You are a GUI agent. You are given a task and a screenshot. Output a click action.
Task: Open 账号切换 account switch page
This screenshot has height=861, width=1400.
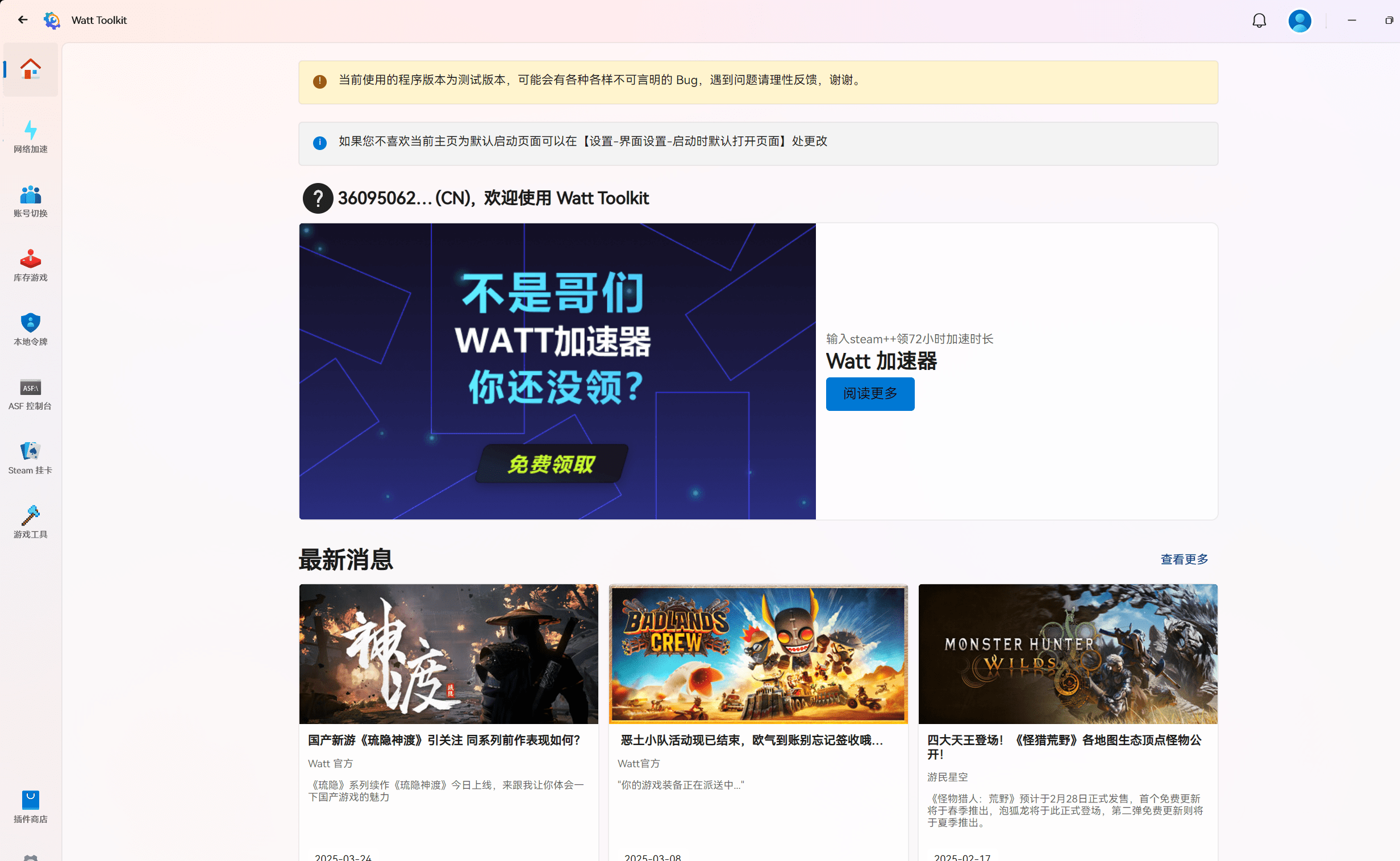pyautogui.click(x=30, y=201)
